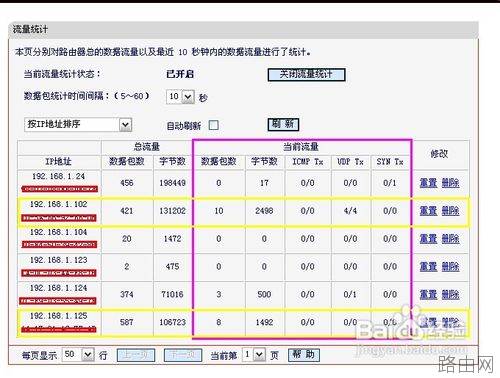The width and height of the screenshot is (500, 378).
Task: Select IP address 192.168.1.123 text
Action: click(x=59, y=260)
